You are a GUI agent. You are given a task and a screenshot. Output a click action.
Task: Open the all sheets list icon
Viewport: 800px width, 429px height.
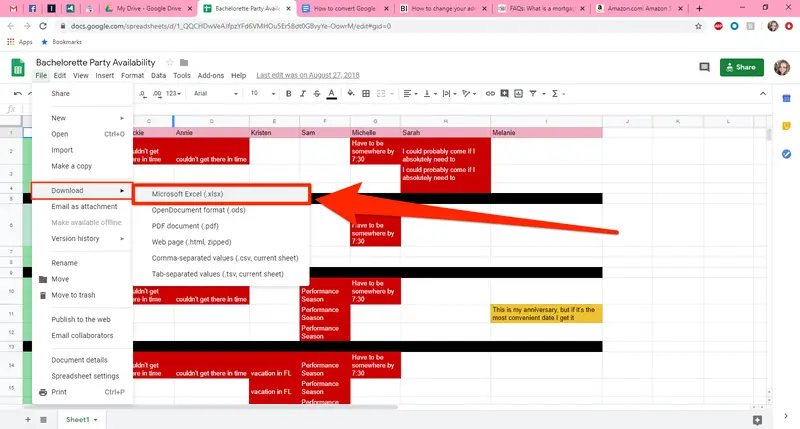click(43, 419)
